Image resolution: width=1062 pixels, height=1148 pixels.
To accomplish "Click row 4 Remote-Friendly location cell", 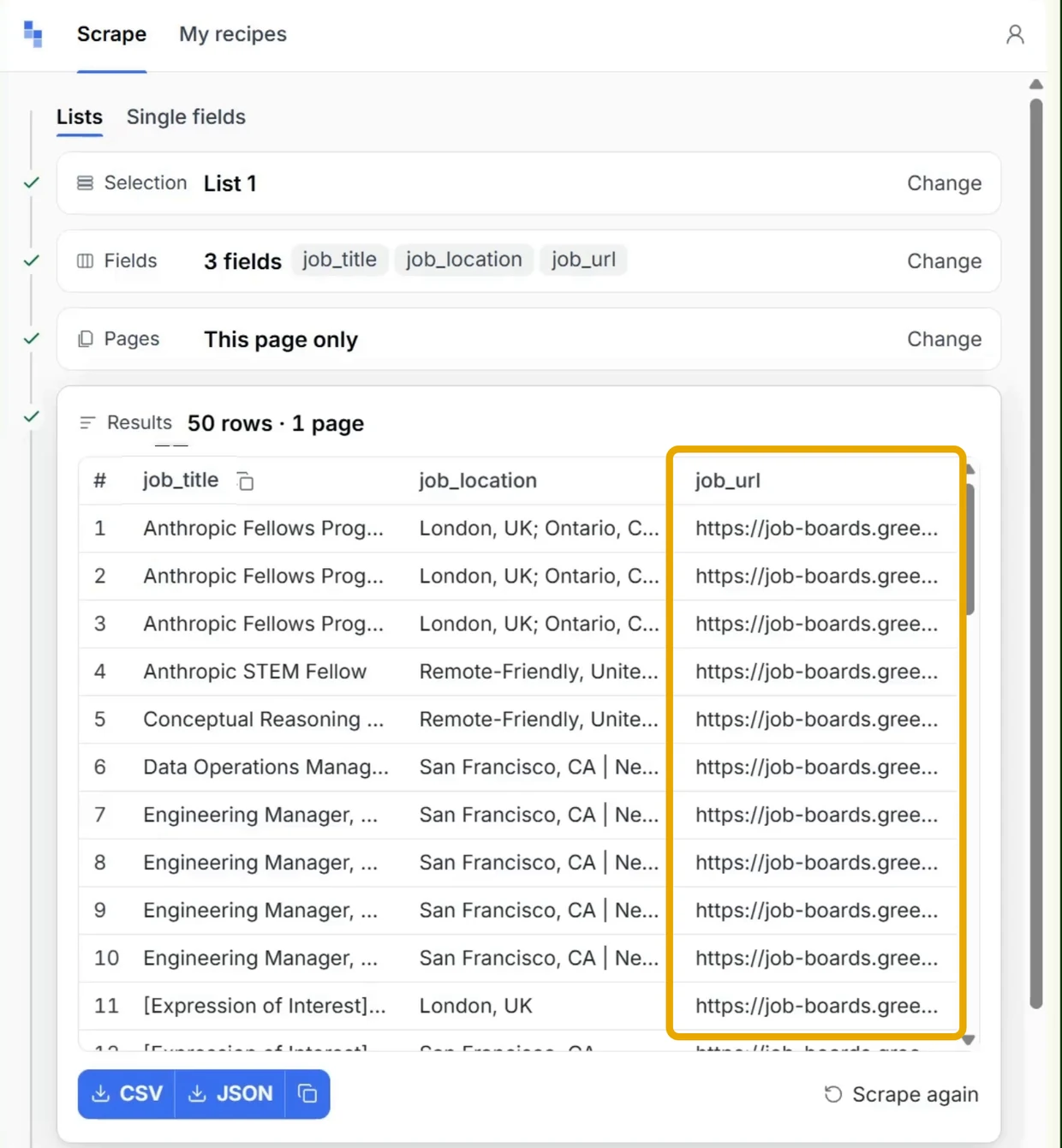I will tap(539, 672).
